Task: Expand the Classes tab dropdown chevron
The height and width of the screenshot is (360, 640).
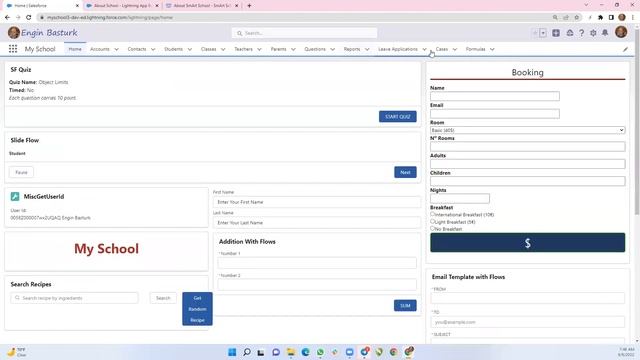Action: point(223,49)
